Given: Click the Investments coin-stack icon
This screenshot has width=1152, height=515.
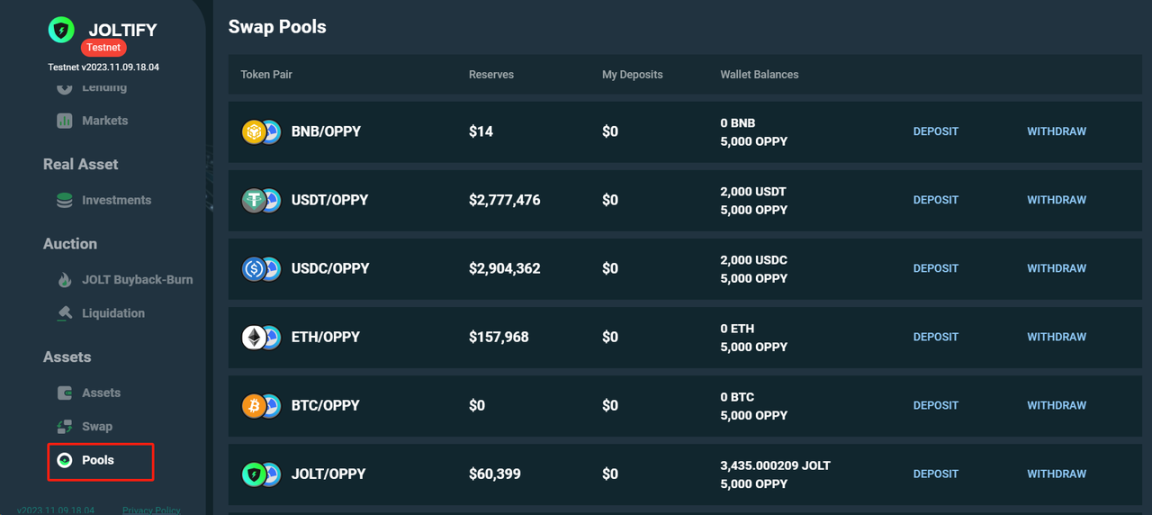Looking at the screenshot, I should click(65, 200).
